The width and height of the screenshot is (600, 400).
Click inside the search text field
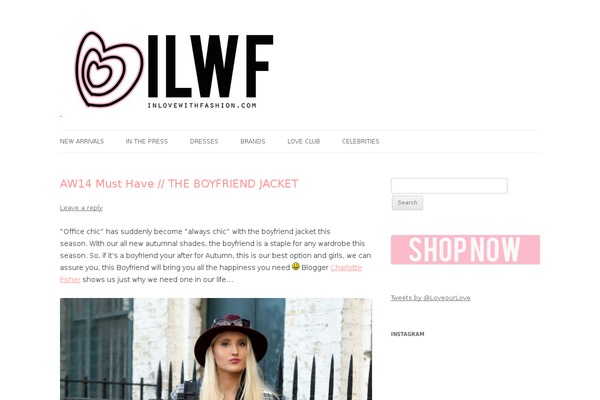pos(449,186)
